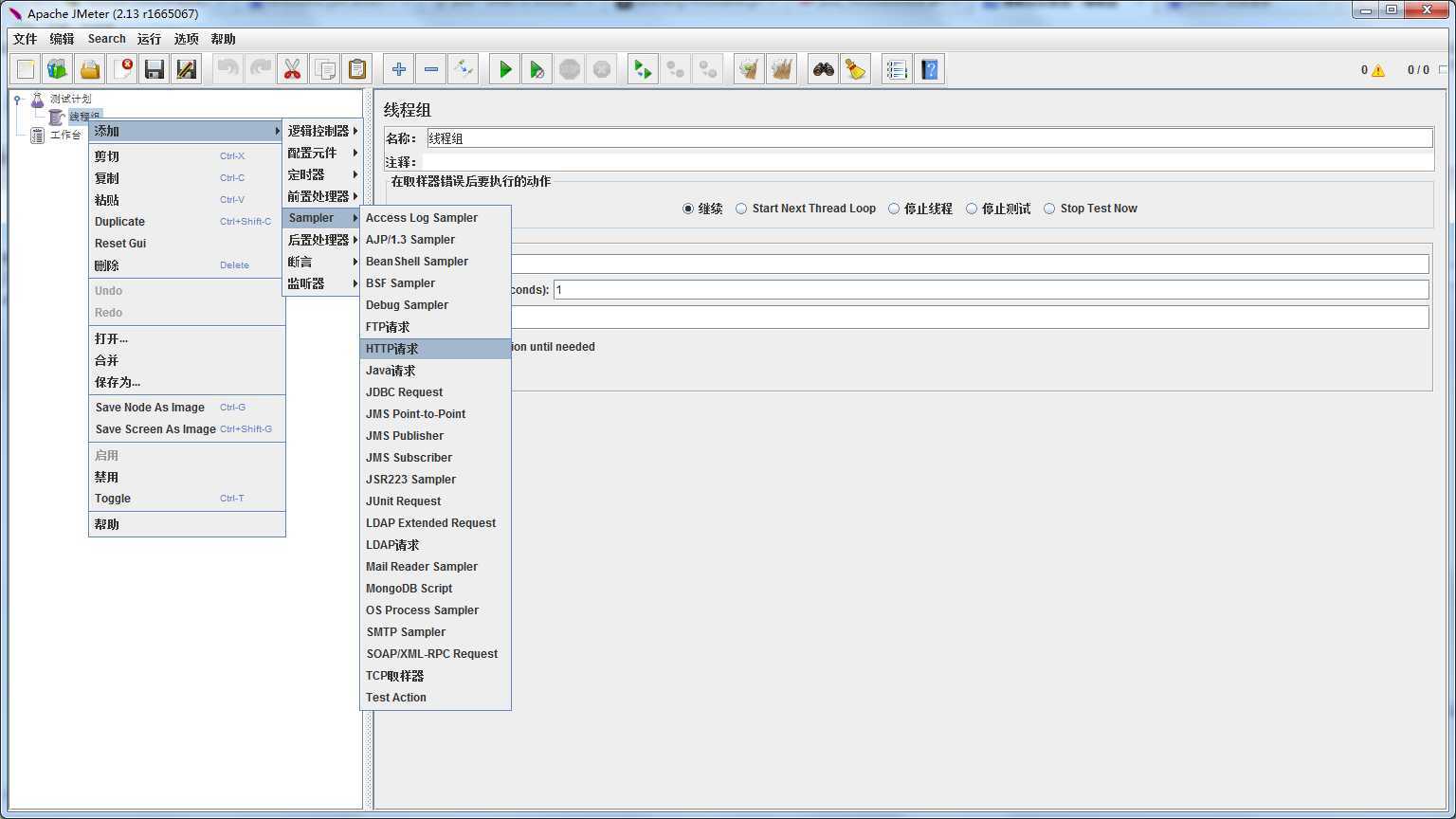The height and width of the screenshot is (819, 1456).
Task: Open the 选项 menu
Action: click(x=186, y=39)
